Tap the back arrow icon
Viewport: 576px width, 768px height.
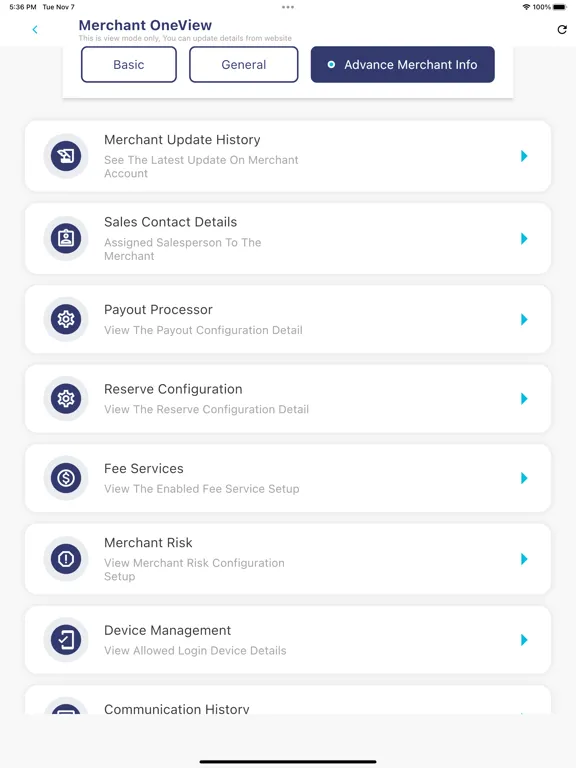[35, 29]
